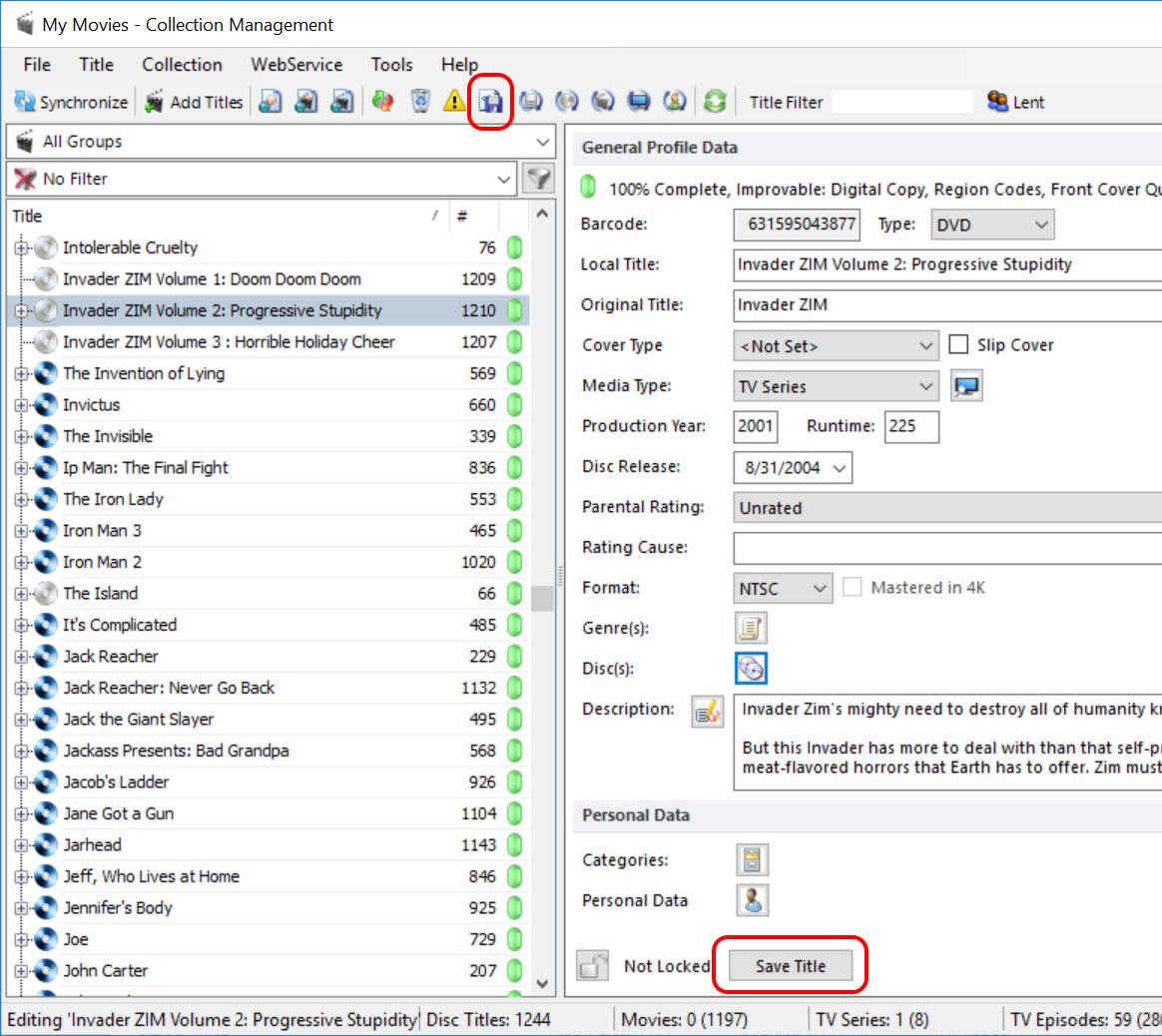Click the Parental Rating Unrated field
The height and width of the screenshot is (1036, 1162).
[x=947, y=508]
